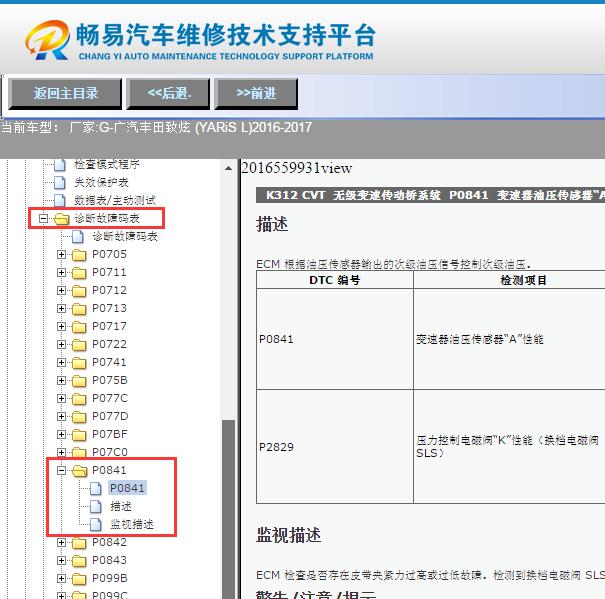Collapse the 诊断故障码表 folder
The width and height of the screenshot is (605, 599).
44,219
